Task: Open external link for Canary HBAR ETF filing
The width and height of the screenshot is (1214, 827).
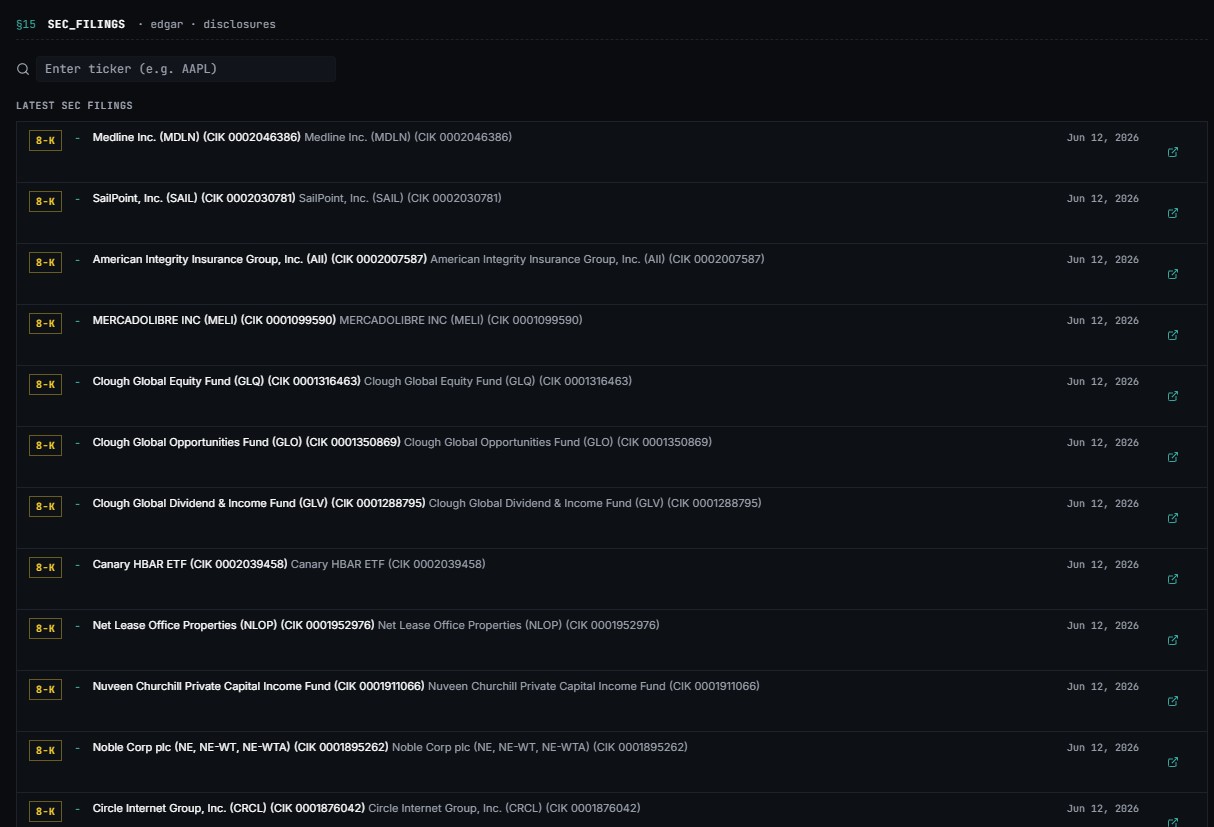Action: tap(1173, 579)
